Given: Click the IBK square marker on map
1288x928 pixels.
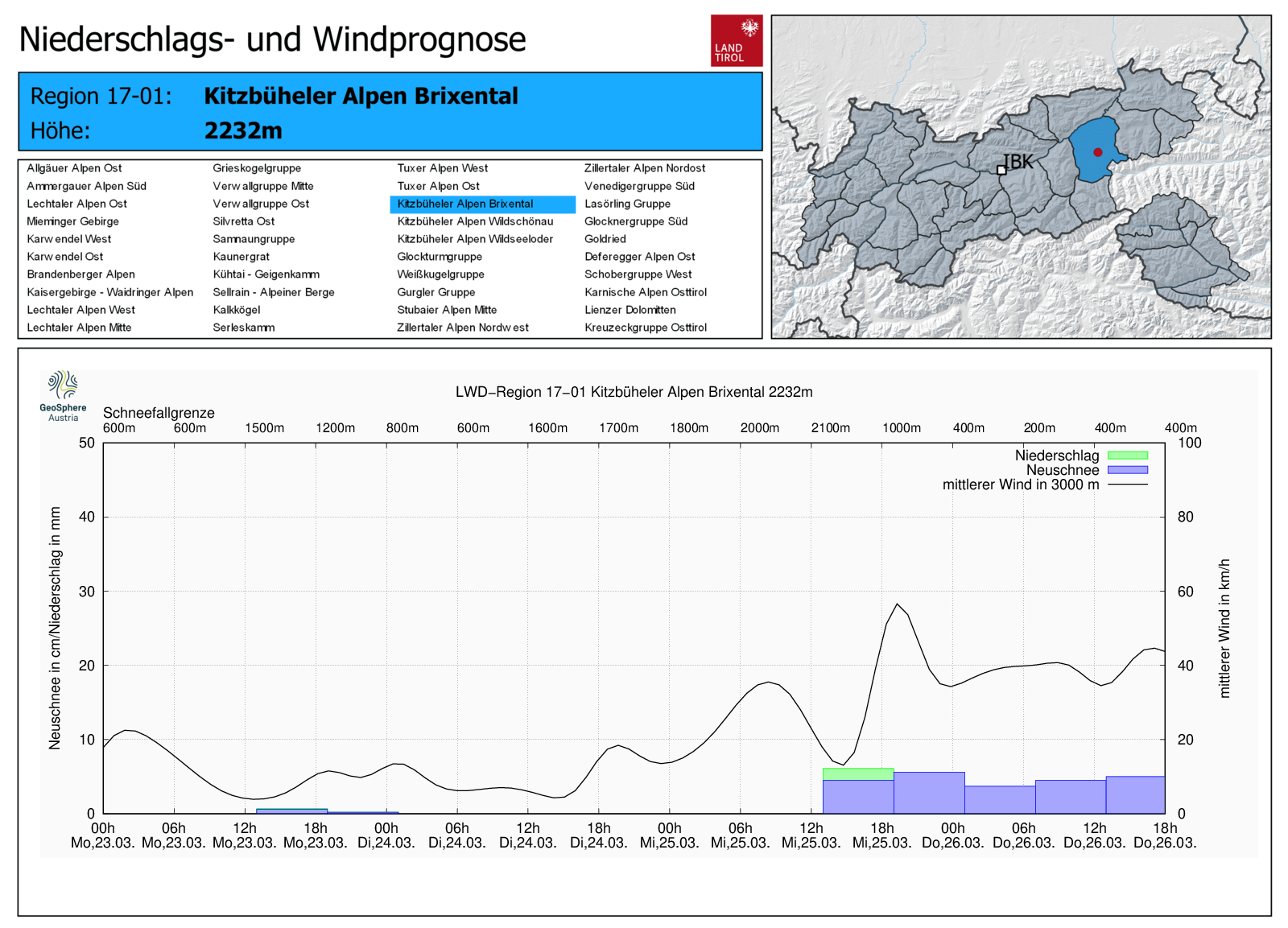Looking at the screenshot, I should click(x=1001, y=170).
